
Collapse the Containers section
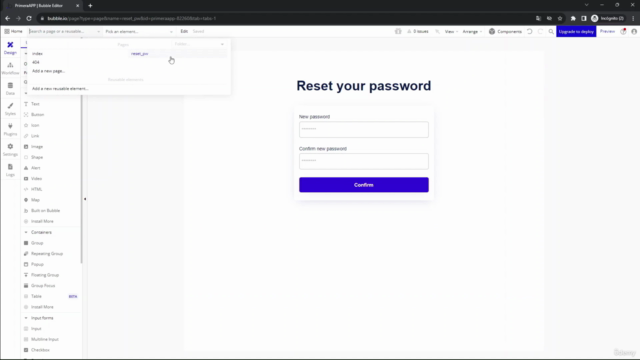click(26, 232)
